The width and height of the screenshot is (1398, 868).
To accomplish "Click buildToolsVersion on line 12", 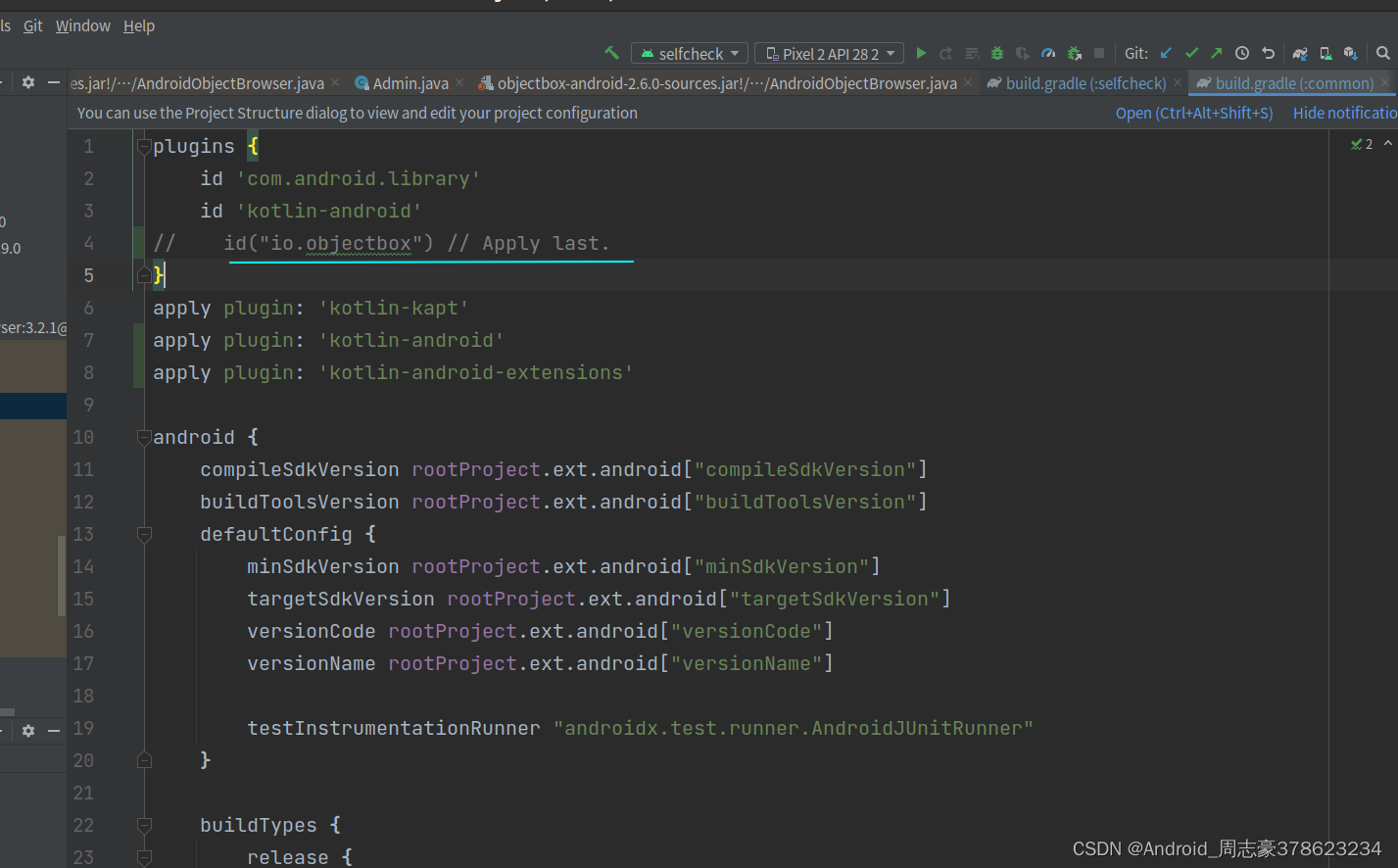I will 300,502.
